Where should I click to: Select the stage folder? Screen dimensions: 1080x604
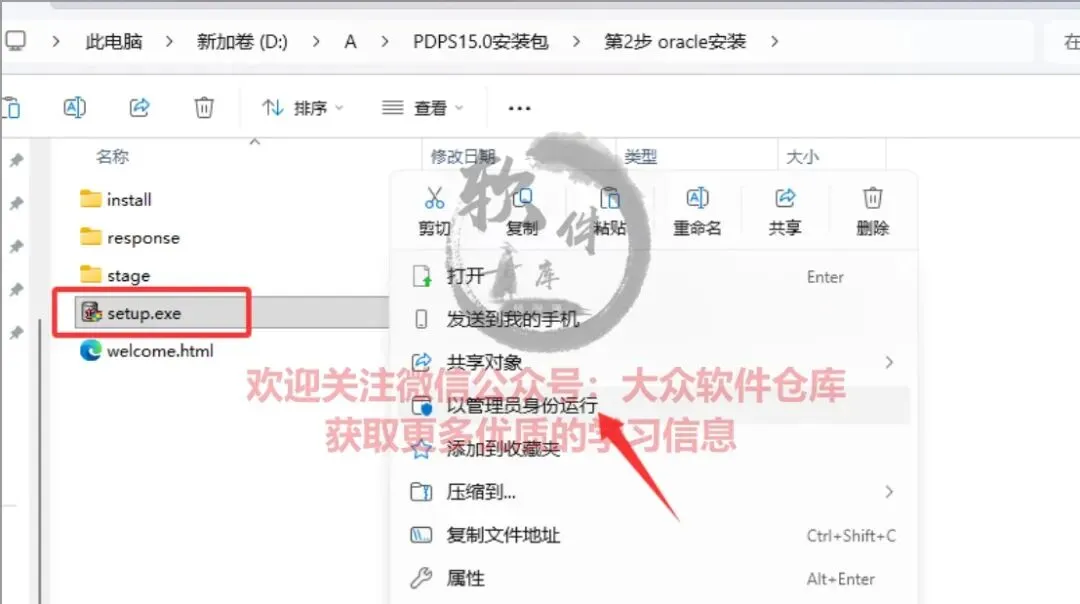(x=115, y=275)
